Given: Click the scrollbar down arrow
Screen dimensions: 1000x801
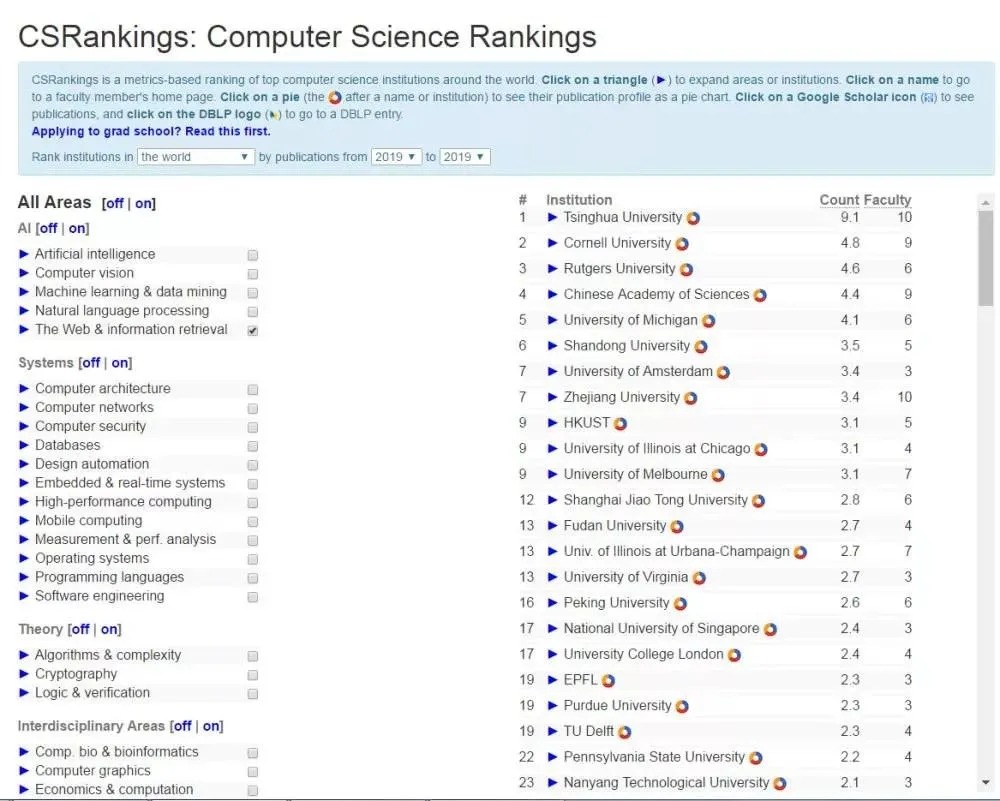Looking at the screenshot, I should (x=986, y=783).
